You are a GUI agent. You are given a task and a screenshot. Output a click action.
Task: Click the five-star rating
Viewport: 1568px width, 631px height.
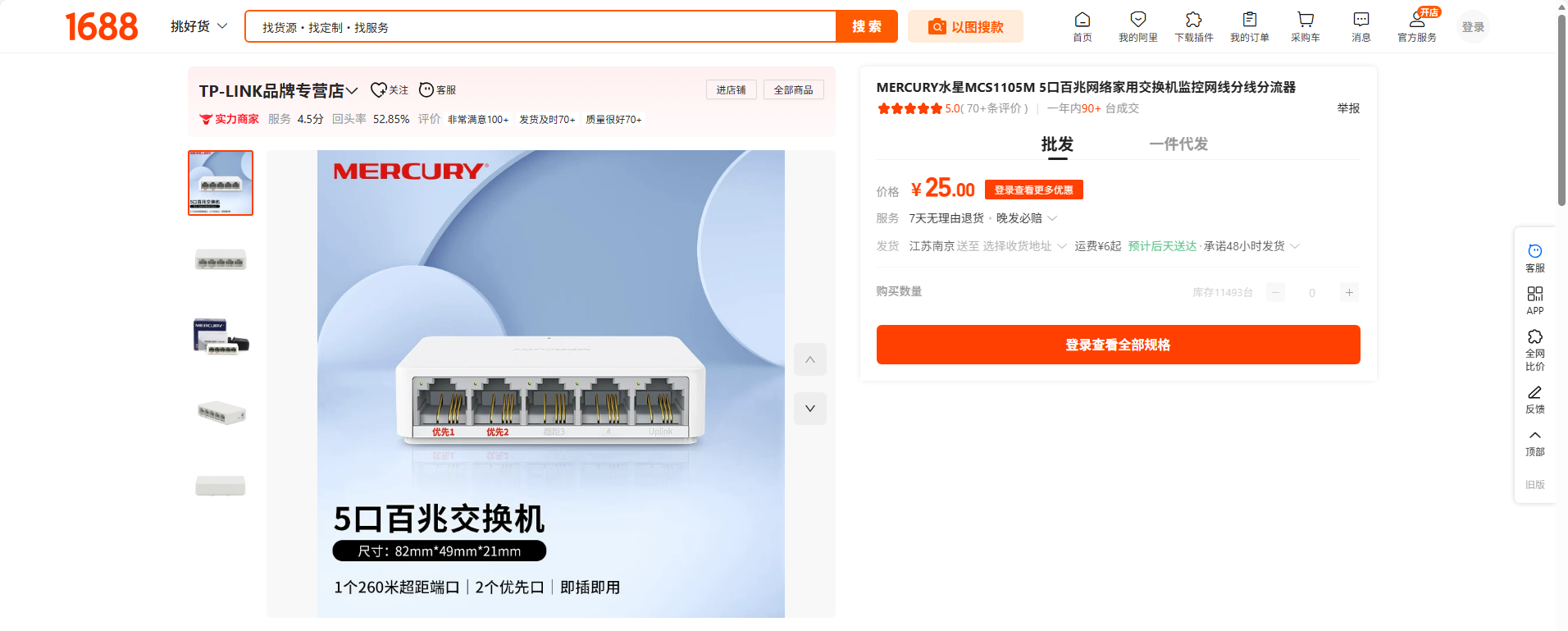[x=909, y=108]
